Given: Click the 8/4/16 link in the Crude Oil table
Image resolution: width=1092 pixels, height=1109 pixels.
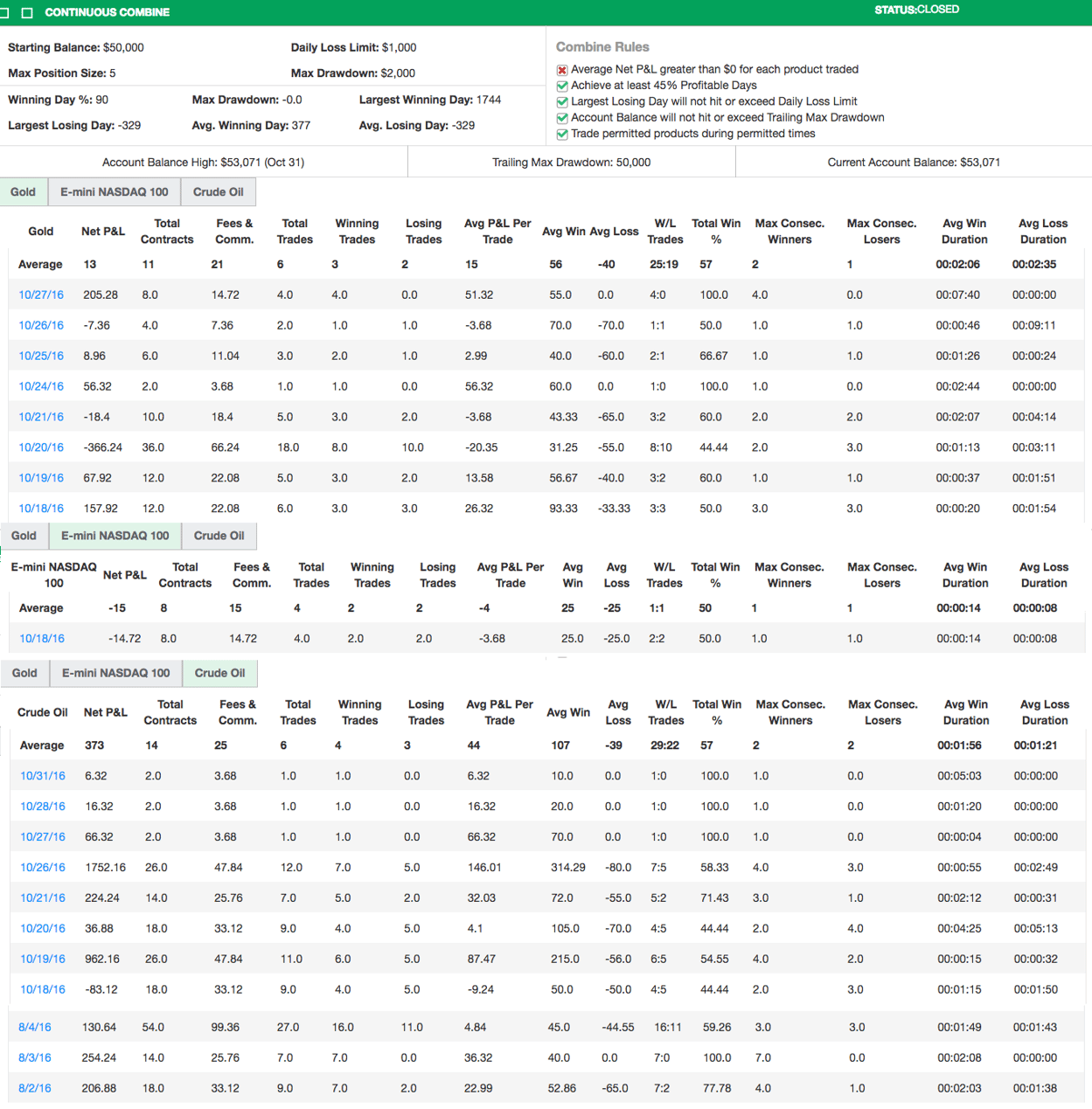Looking at the screenshot, I should pyautogui.click(x=34, y=1027).
